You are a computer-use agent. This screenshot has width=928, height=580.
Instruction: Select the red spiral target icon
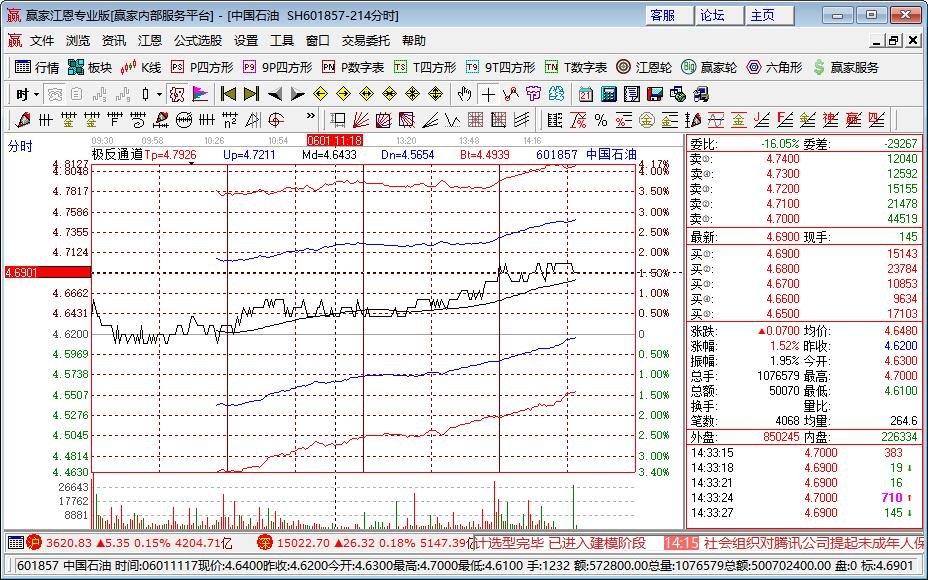276,120
